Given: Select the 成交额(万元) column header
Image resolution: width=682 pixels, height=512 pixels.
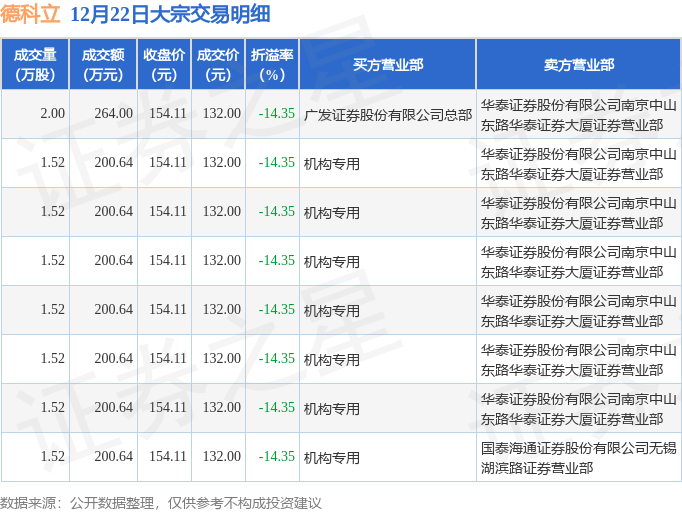Looking at the screenshot, I should 103,65.
